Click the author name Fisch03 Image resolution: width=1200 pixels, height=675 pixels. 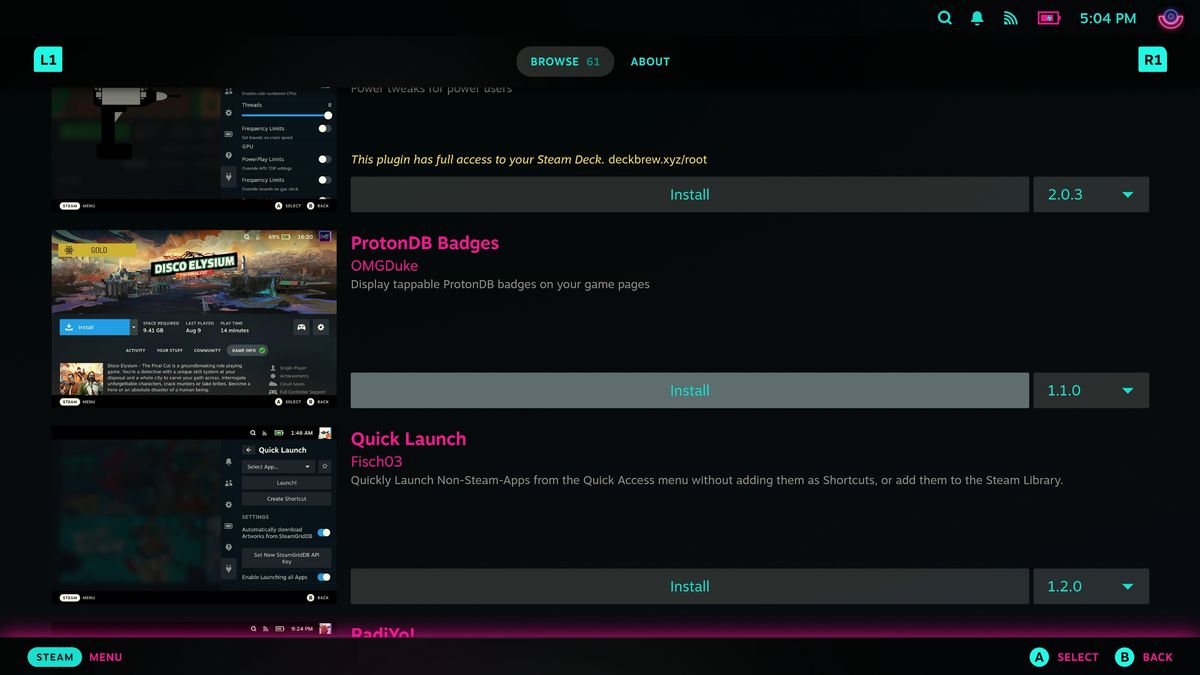[x=376, y=462]
